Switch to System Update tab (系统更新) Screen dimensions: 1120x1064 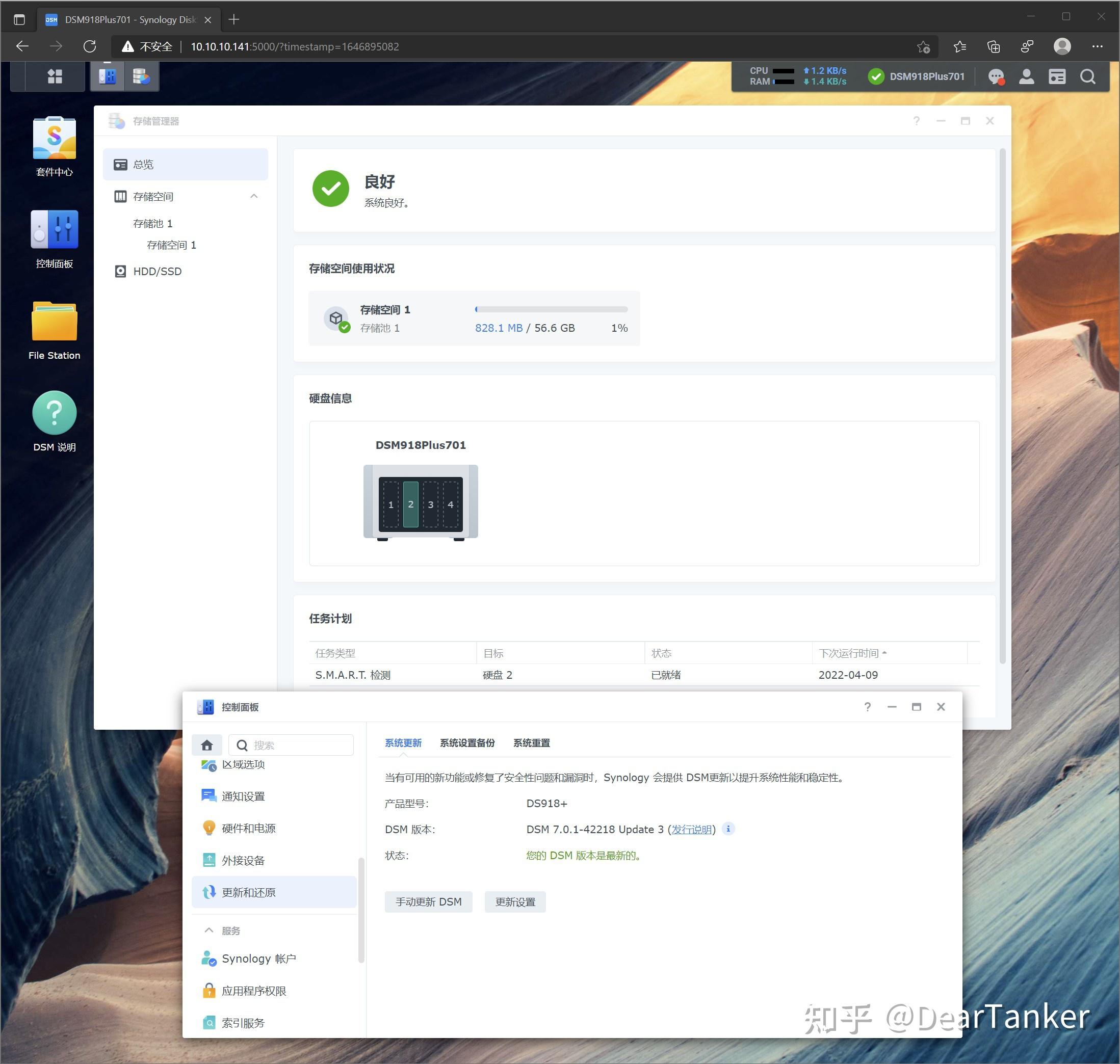403,743
